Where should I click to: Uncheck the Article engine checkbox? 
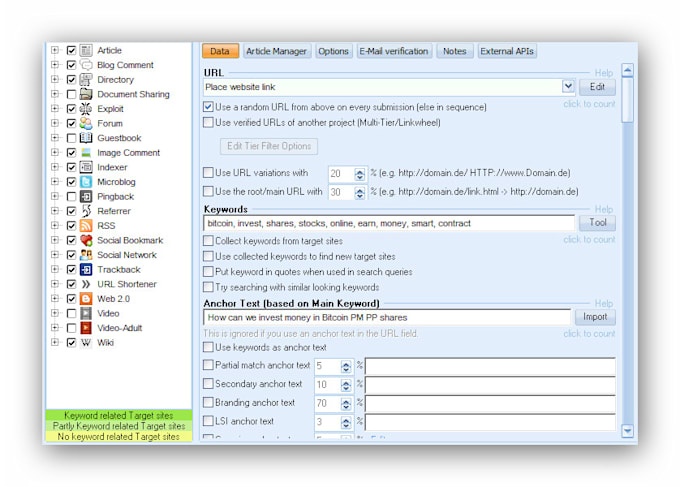point(72,50)
